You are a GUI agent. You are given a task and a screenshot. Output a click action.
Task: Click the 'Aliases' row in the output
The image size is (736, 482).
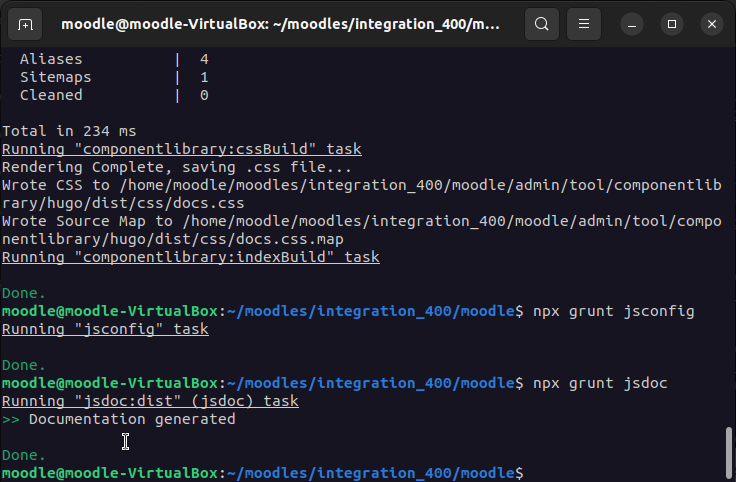click(x=114, y=59)
